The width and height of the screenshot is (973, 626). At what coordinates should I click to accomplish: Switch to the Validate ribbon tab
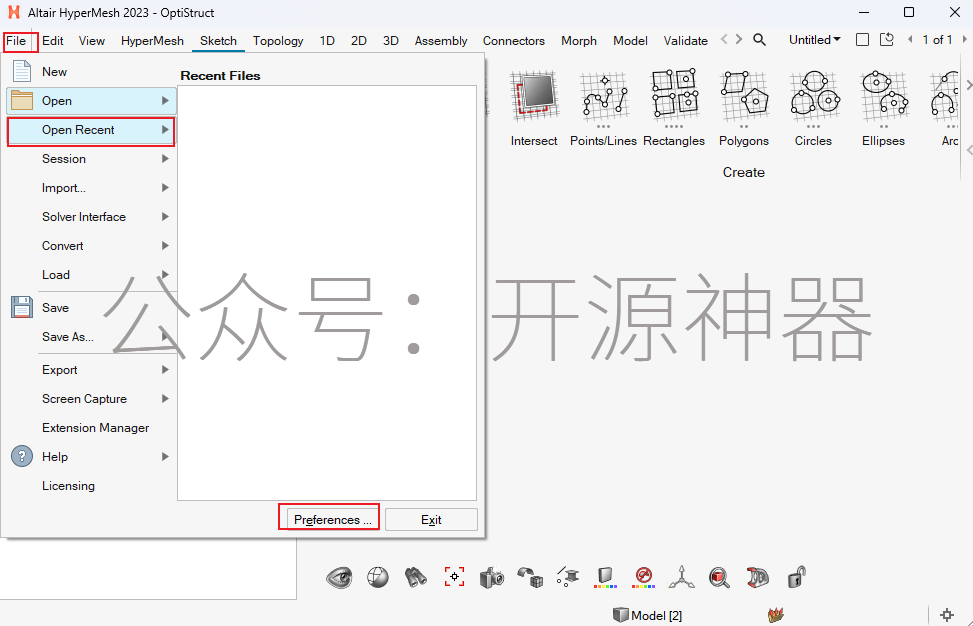(686, 41)
